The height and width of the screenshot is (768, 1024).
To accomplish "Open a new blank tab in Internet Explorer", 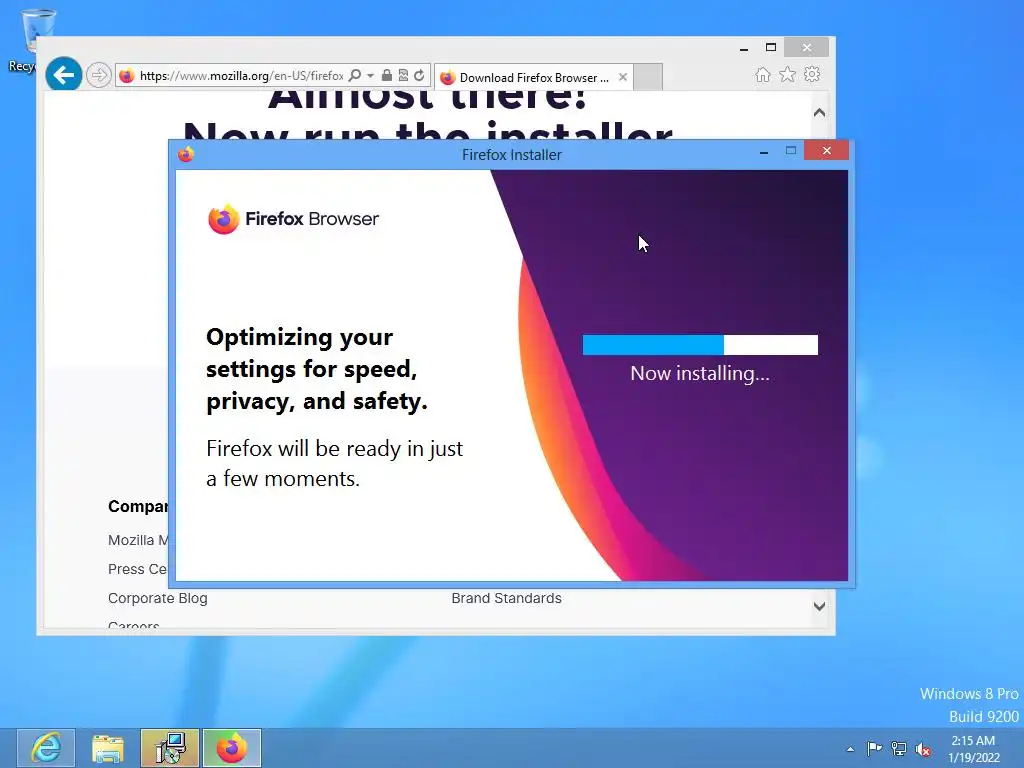I will tap(648, 77).
